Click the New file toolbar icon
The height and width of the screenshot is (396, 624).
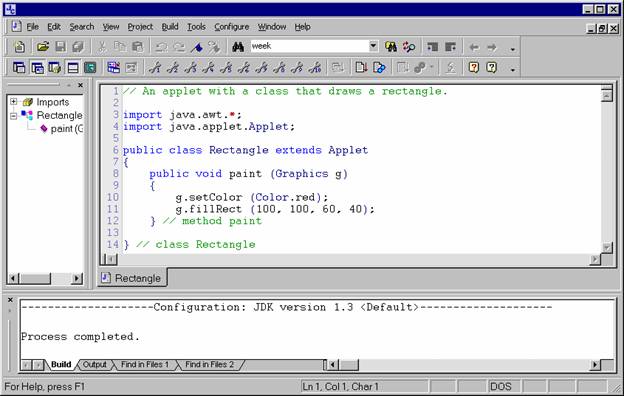coord(19,47)
